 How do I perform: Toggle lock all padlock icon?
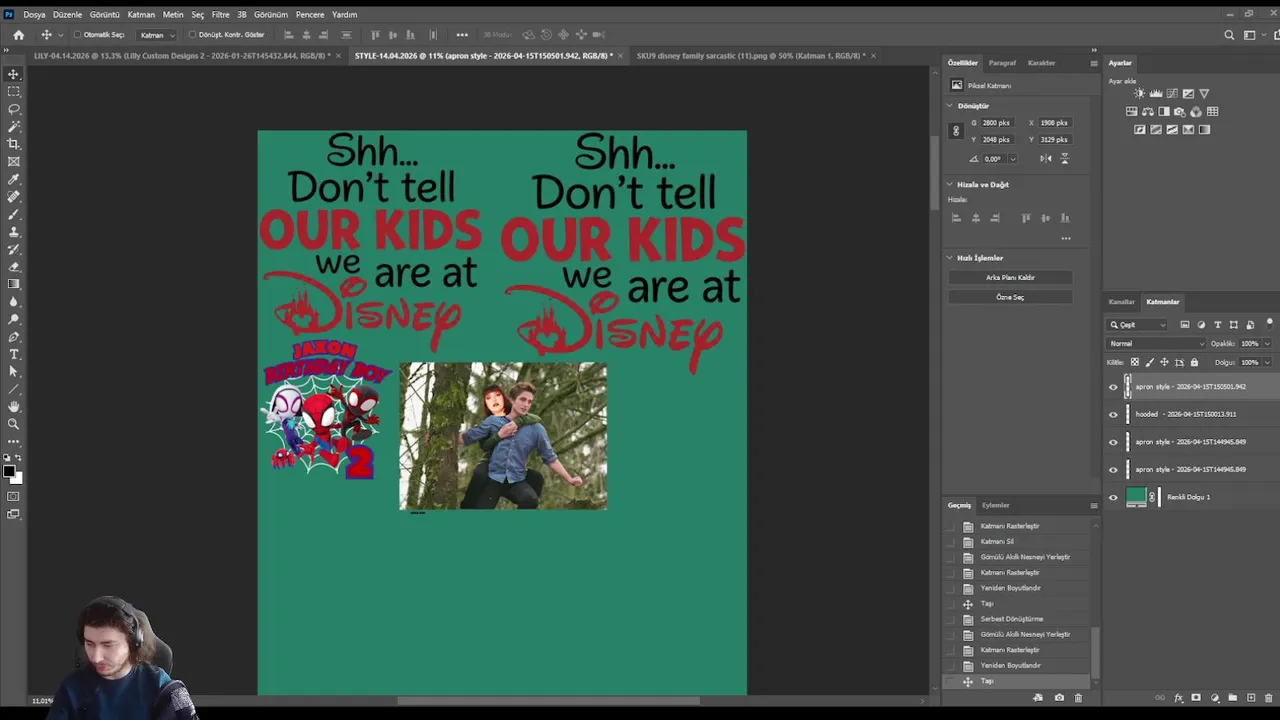point(1194,362)
